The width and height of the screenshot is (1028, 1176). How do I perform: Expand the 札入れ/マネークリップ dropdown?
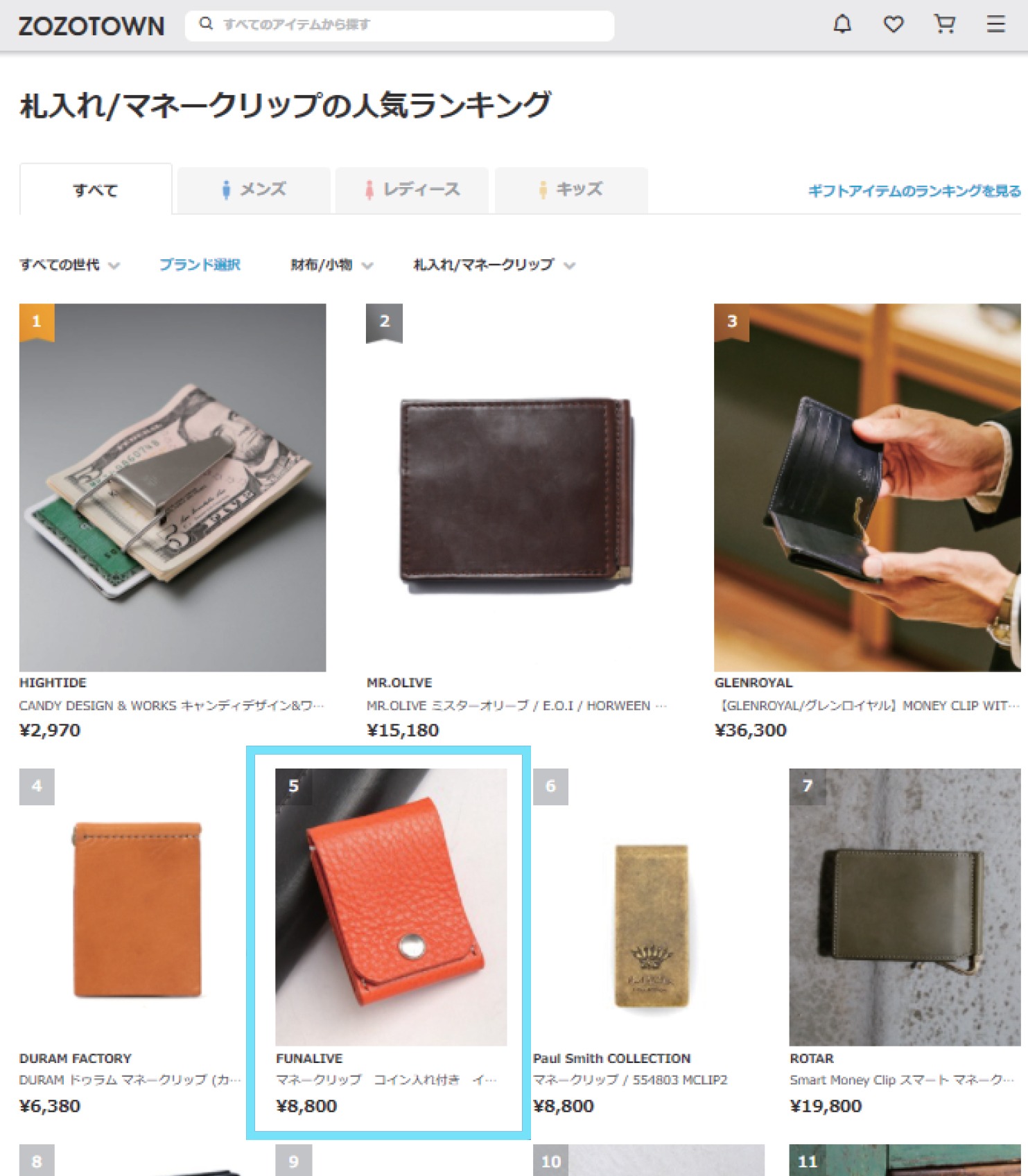point(494,265)
